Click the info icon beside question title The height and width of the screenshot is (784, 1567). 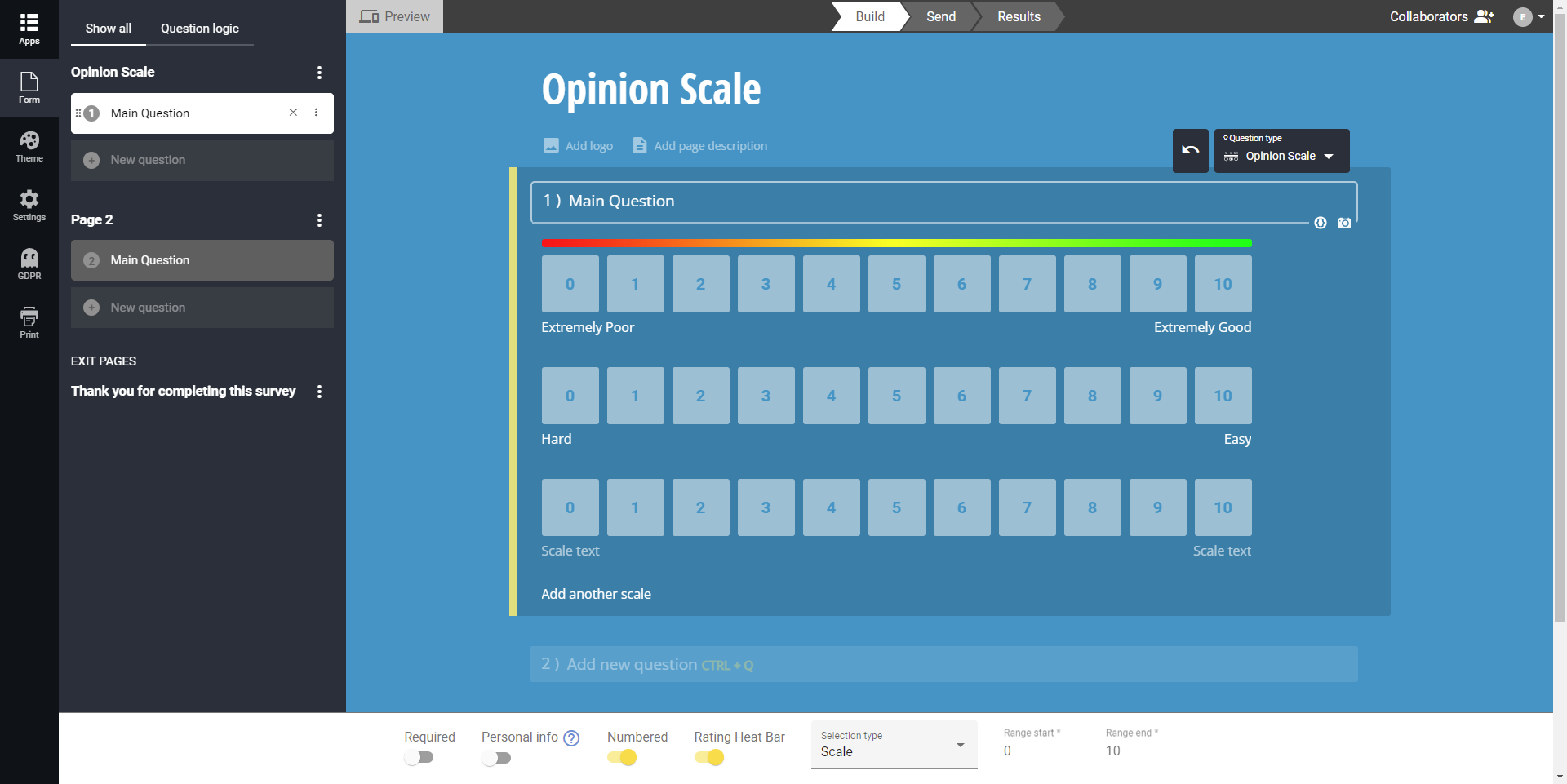(x=1321, y=223)
